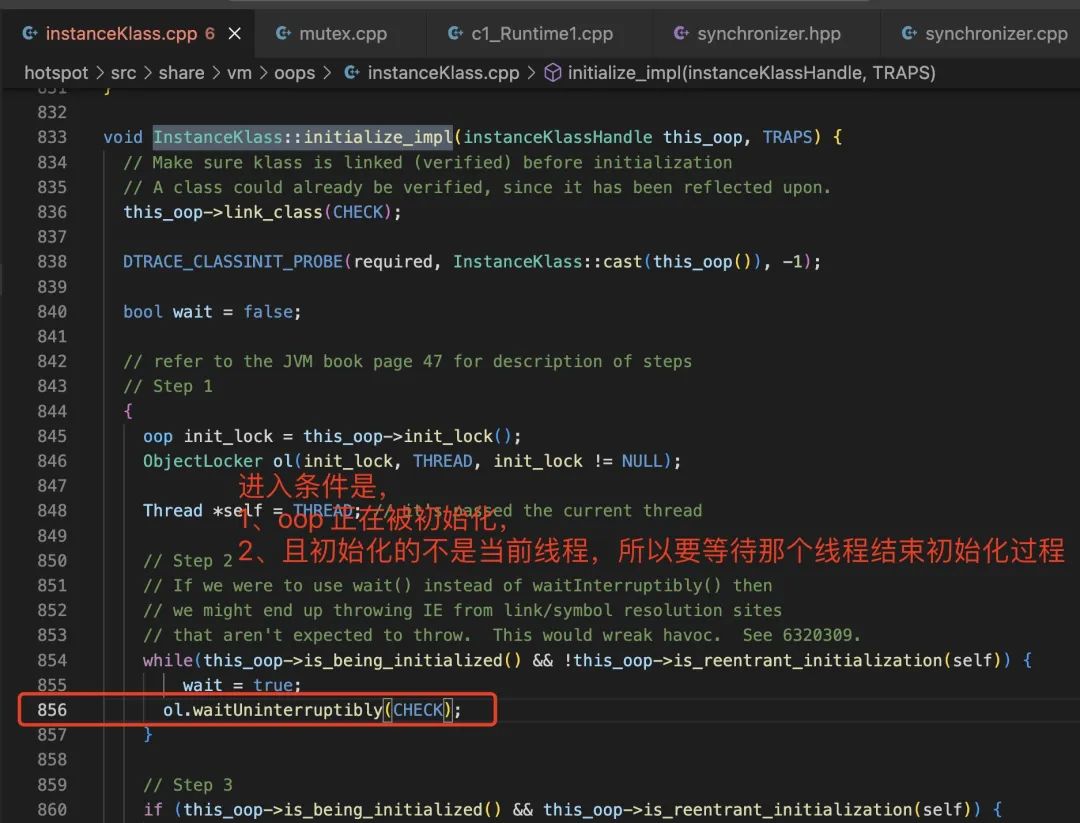1080x823 pixels.
Task: Select the src breadcrumb segment
Action: tap(123, 73)
